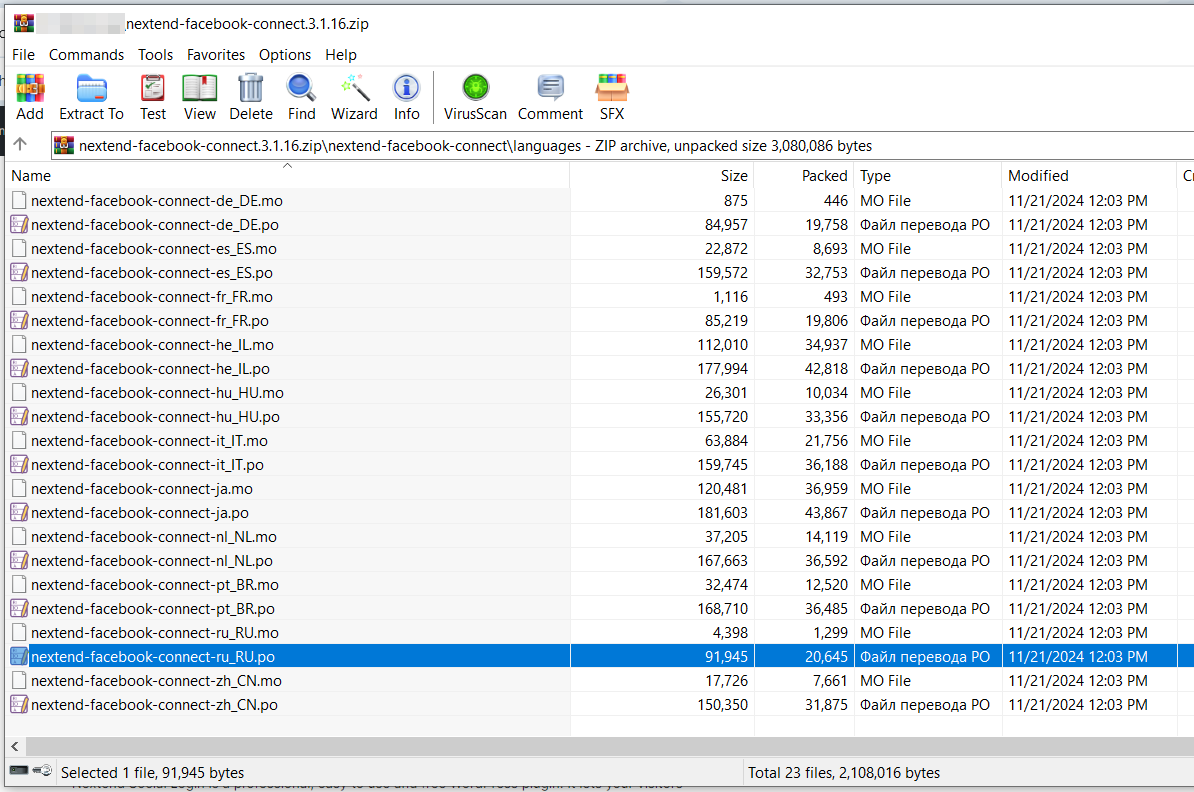Click the horizontal scrollbar track

coord(600,747)
